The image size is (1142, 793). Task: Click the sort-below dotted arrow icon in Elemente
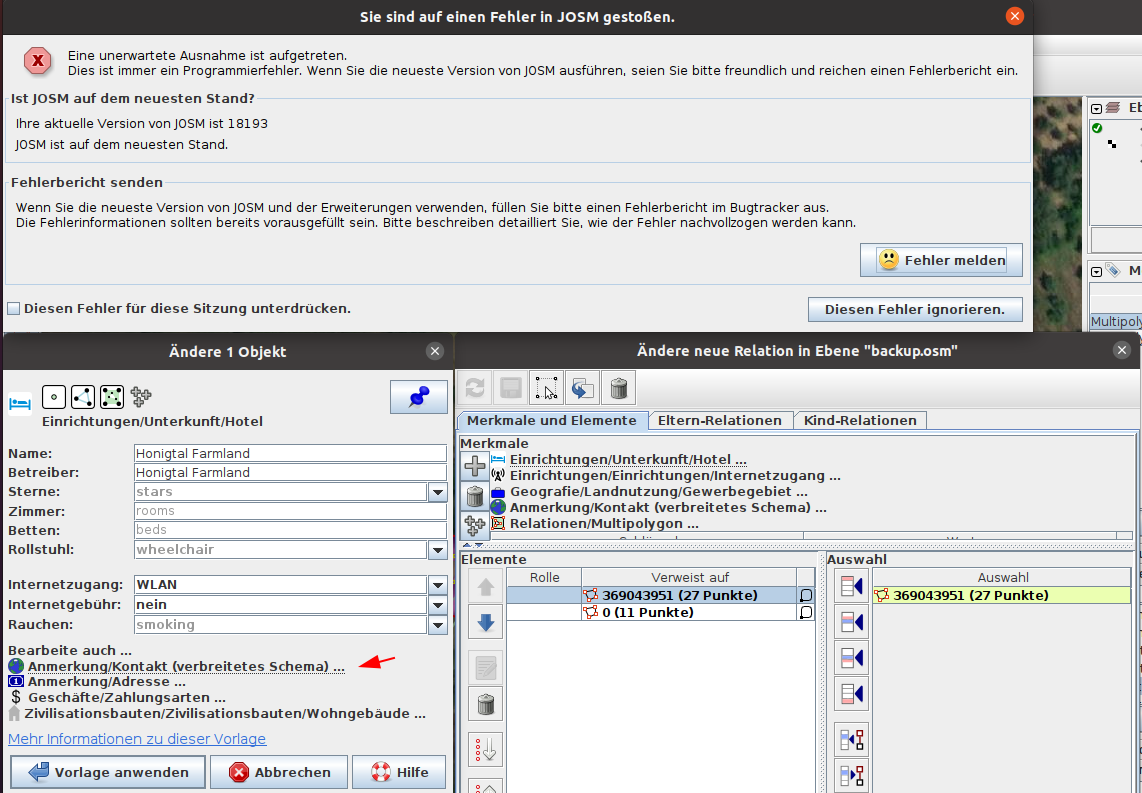(486, 749)
